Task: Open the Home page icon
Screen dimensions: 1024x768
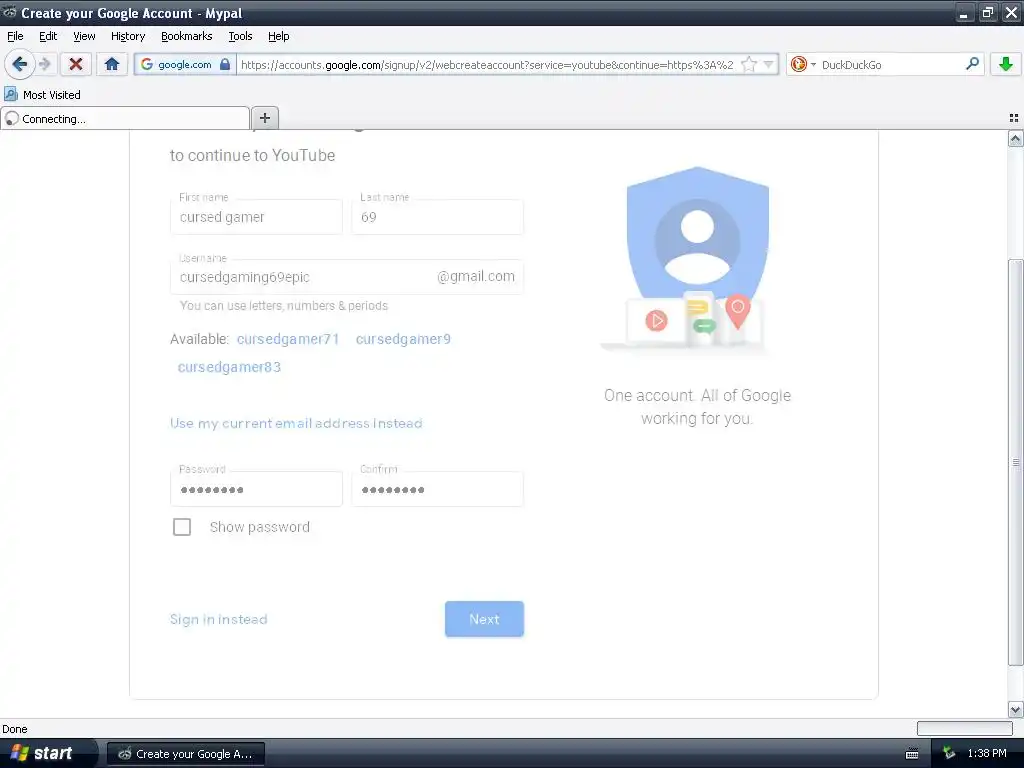Action: (x=112, y=64)
